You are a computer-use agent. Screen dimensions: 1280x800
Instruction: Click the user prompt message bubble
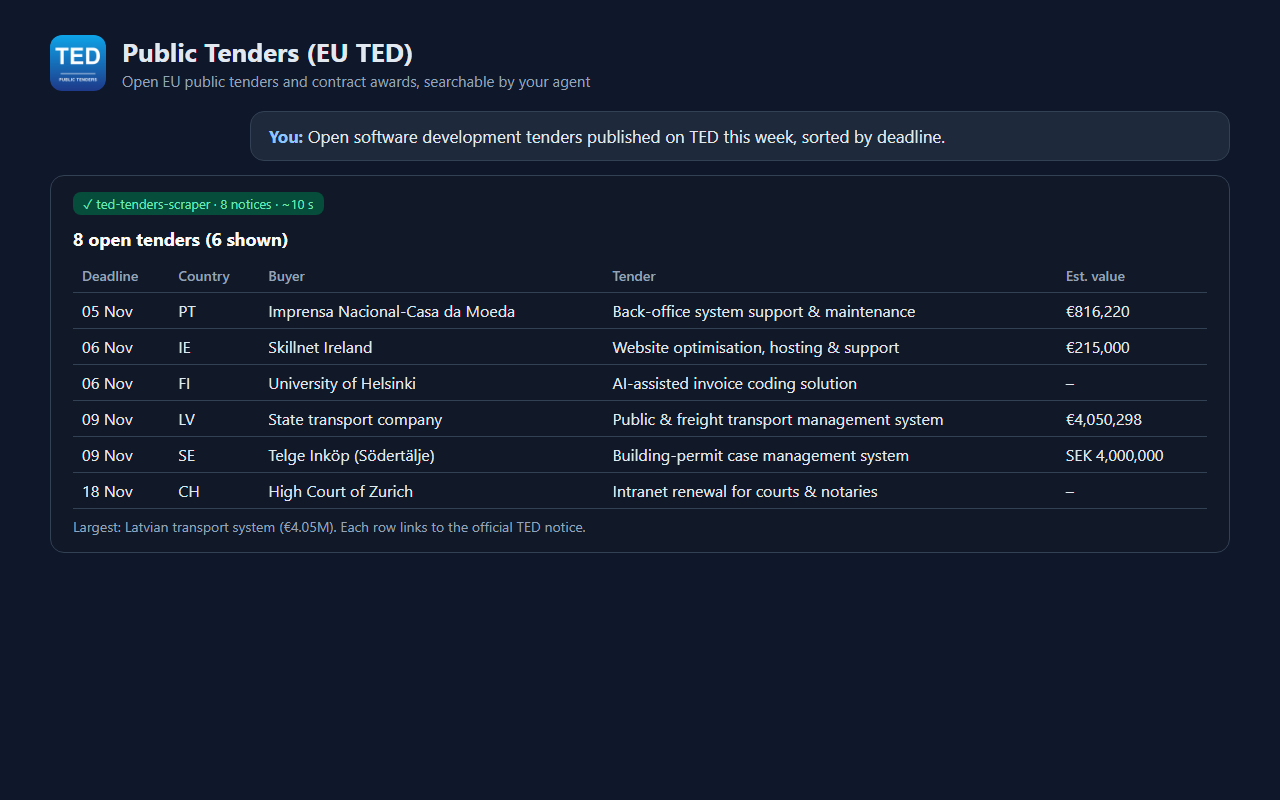pyautogui.click(x=739, y=136)
